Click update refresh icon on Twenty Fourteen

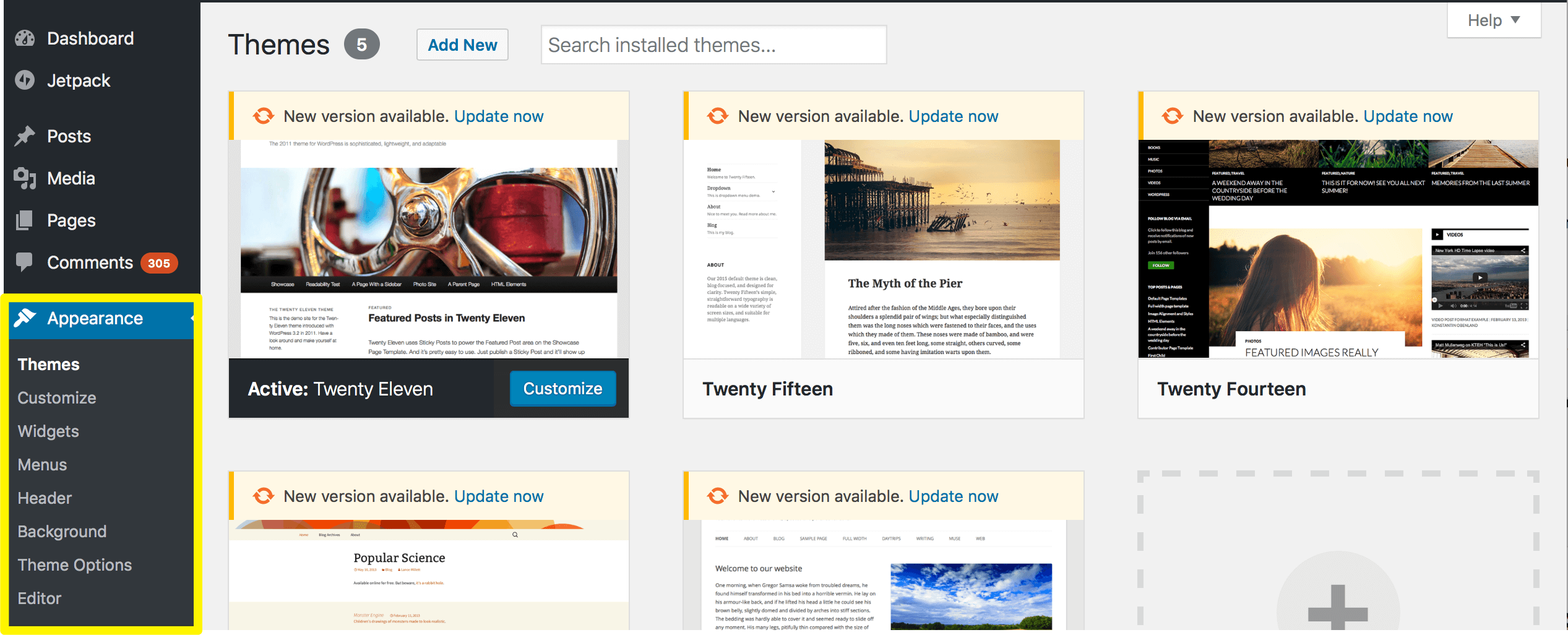[1173, 116]
